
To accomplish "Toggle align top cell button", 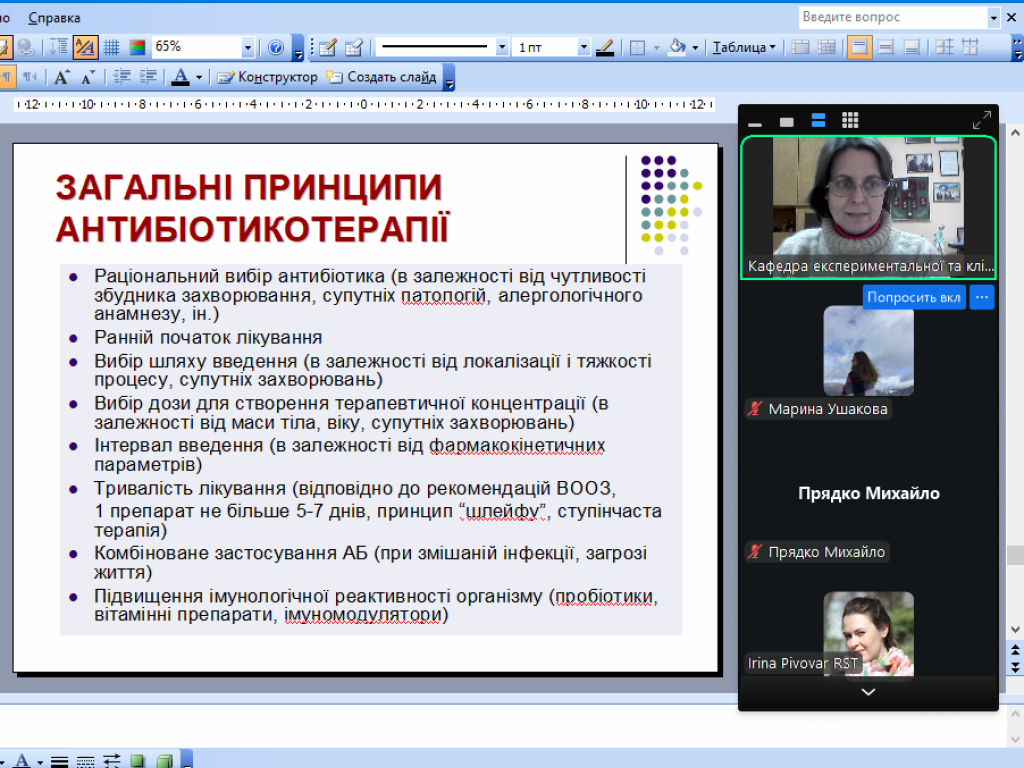I will (858, 47).
